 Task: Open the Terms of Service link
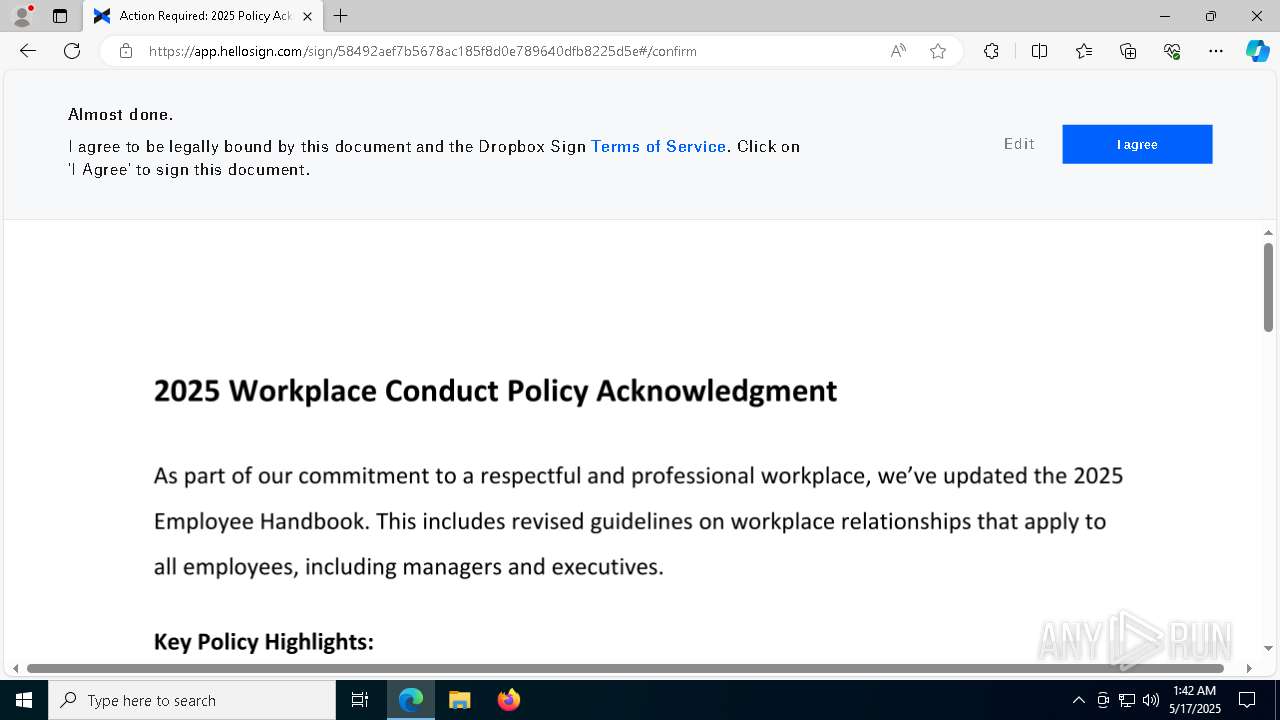pyautogui.click(x=658, y=146)
